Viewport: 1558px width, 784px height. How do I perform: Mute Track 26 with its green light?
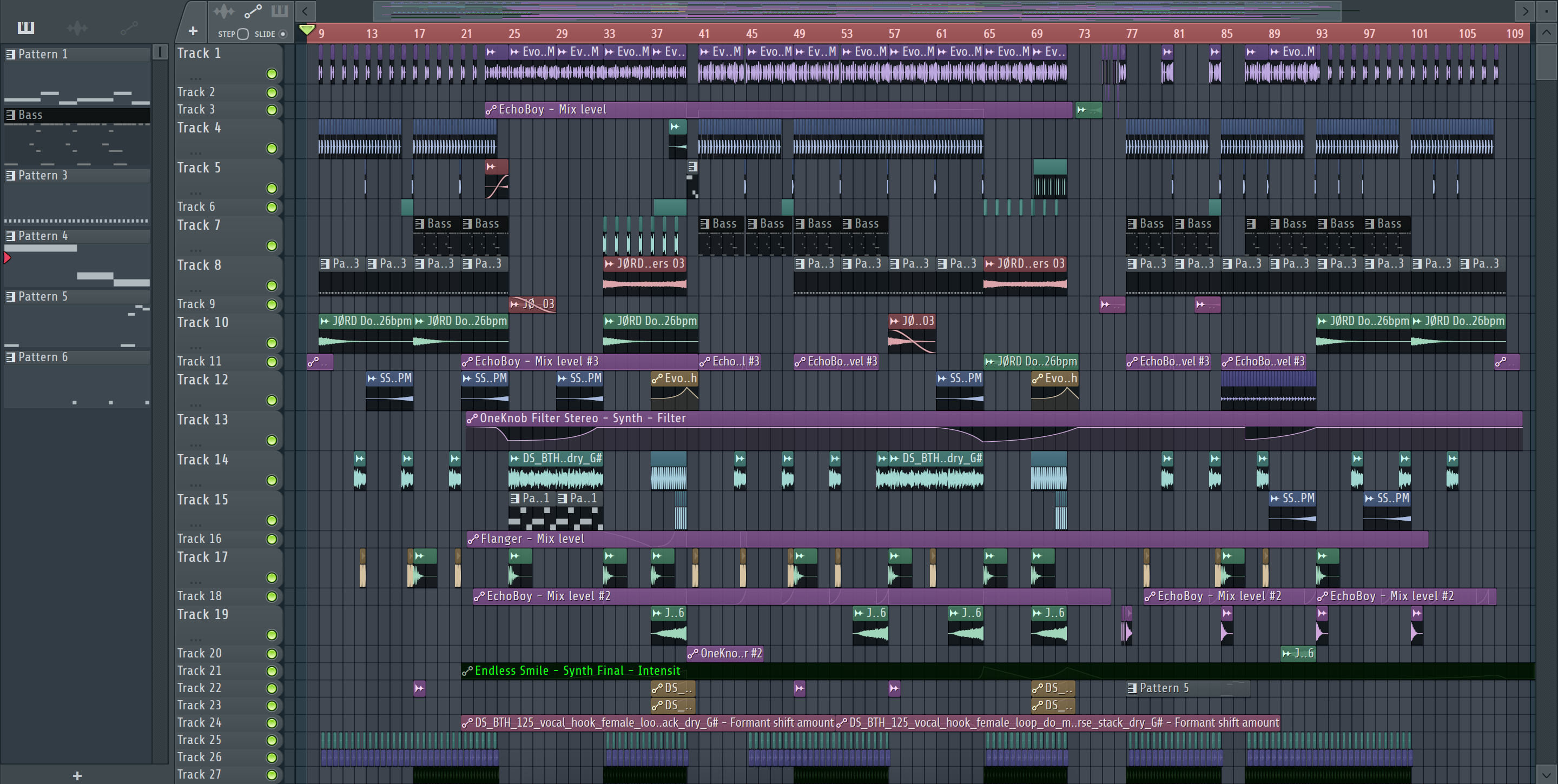pyautogui.click(x=272, y=758)
